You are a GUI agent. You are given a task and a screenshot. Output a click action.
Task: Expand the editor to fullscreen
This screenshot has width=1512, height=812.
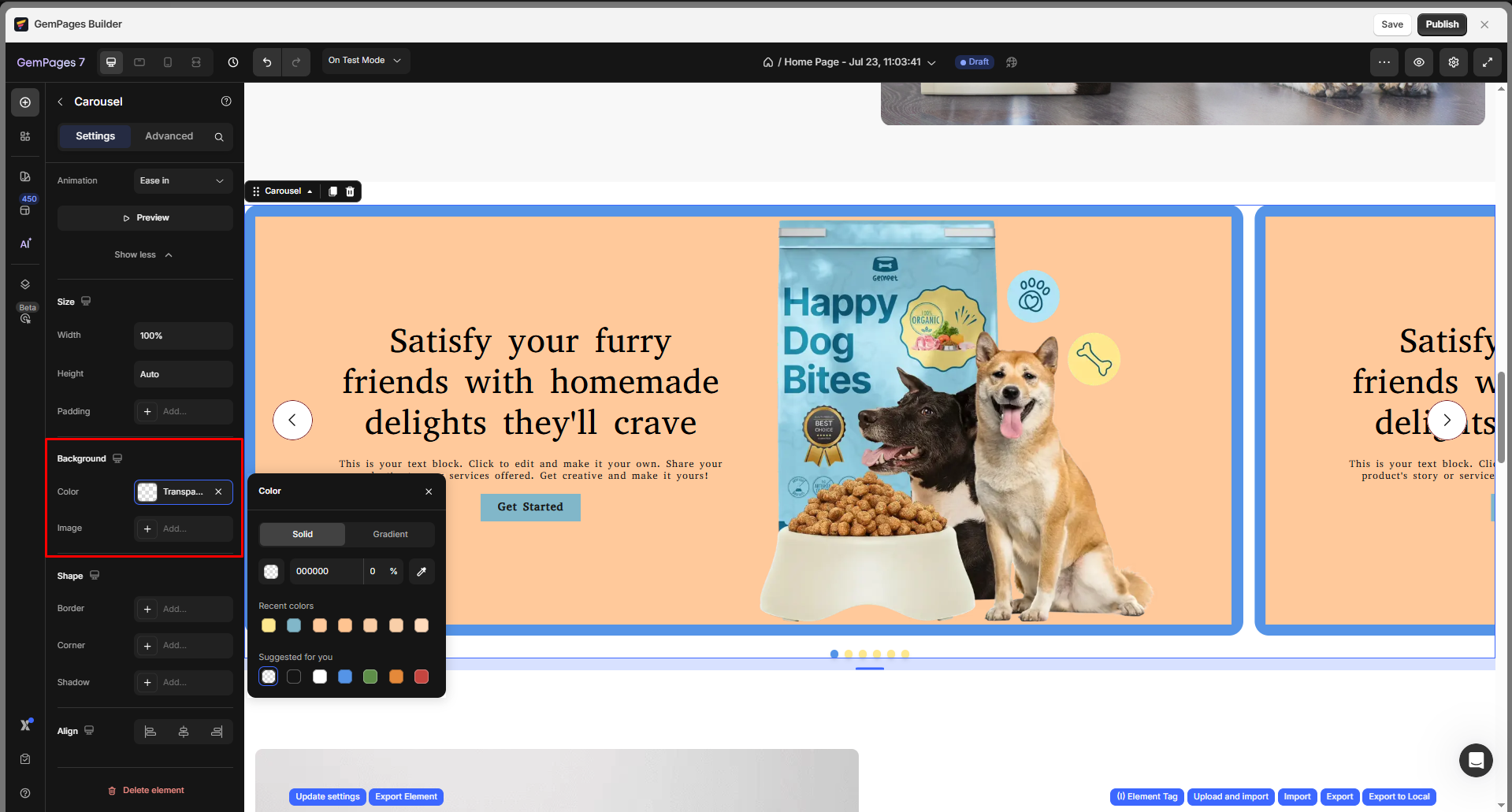pyautogui.click(x=1488, y=62)
